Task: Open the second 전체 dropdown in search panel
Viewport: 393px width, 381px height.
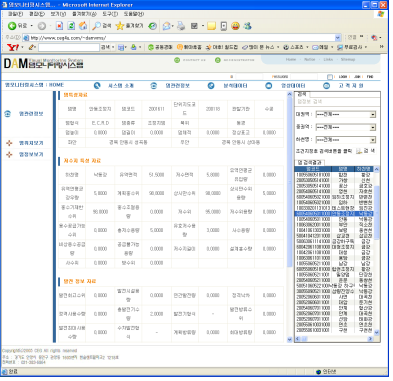Action: [x=373, y=127]
